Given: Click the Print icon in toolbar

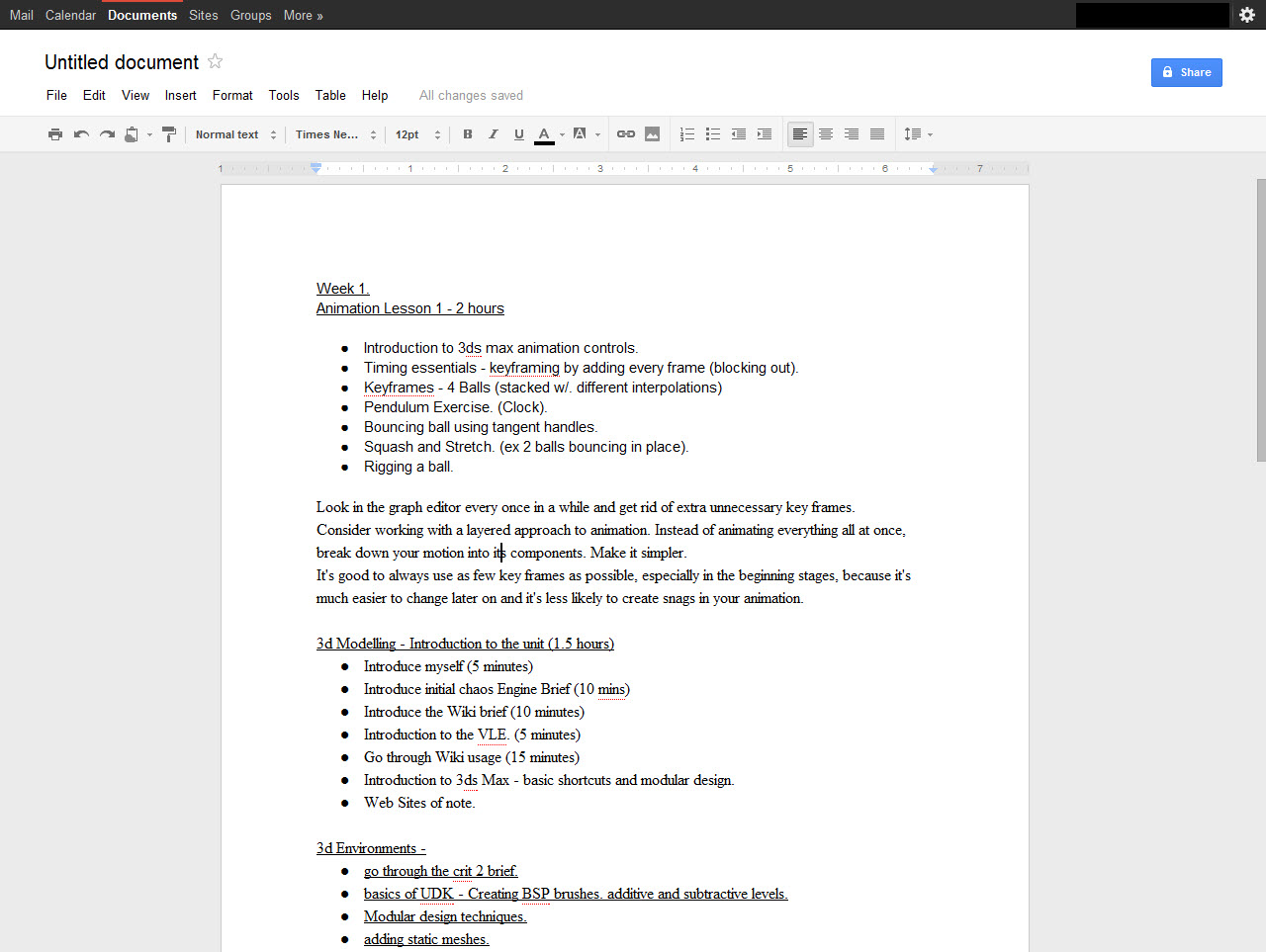Looking at the screenshot, I should (55, 134).
